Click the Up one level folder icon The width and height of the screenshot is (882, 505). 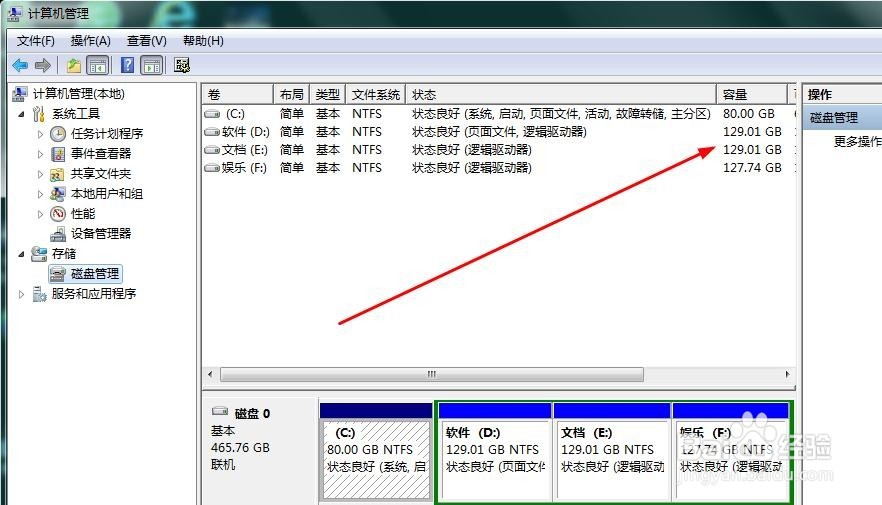[74, 66]
